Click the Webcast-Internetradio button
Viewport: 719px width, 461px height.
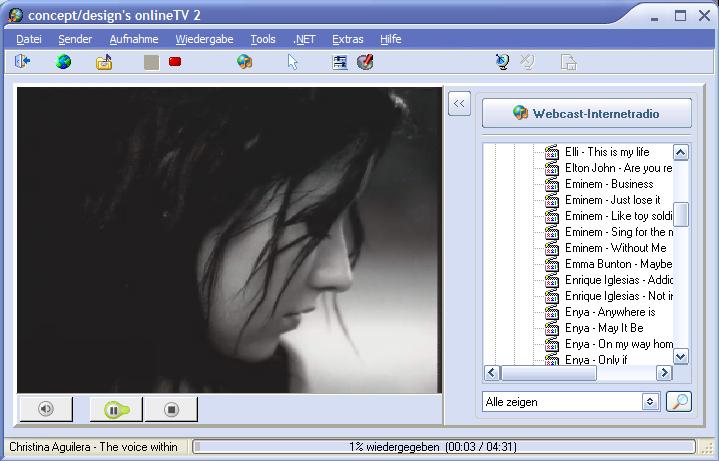pos(586,113)
